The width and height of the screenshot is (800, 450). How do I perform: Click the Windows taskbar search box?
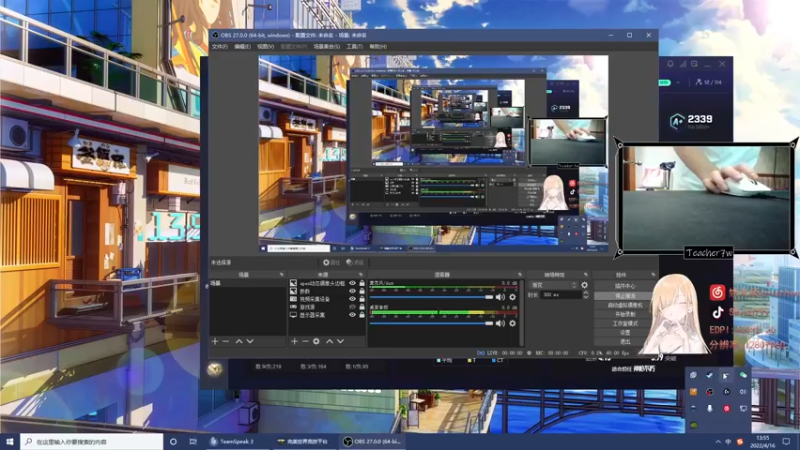click(92, 441)
